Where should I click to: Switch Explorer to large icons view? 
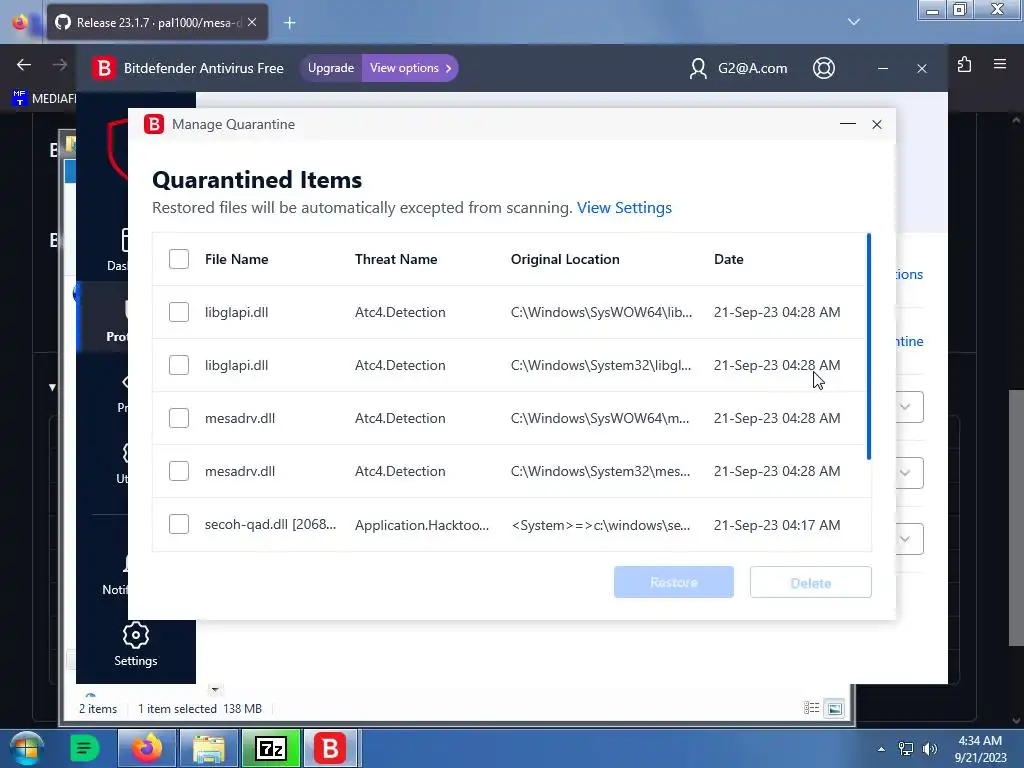[x=835, y=708]
